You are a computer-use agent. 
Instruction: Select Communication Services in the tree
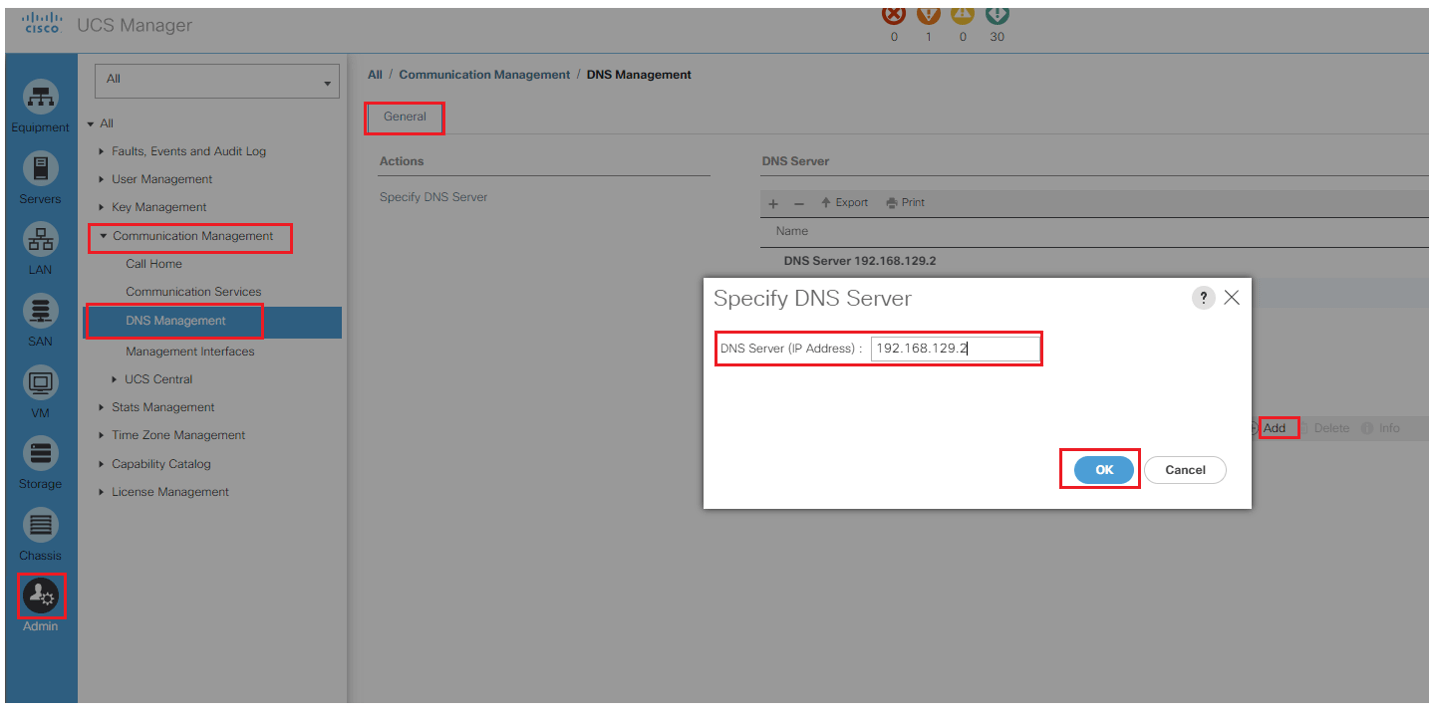pyautogui.click(x=194, y=292)
